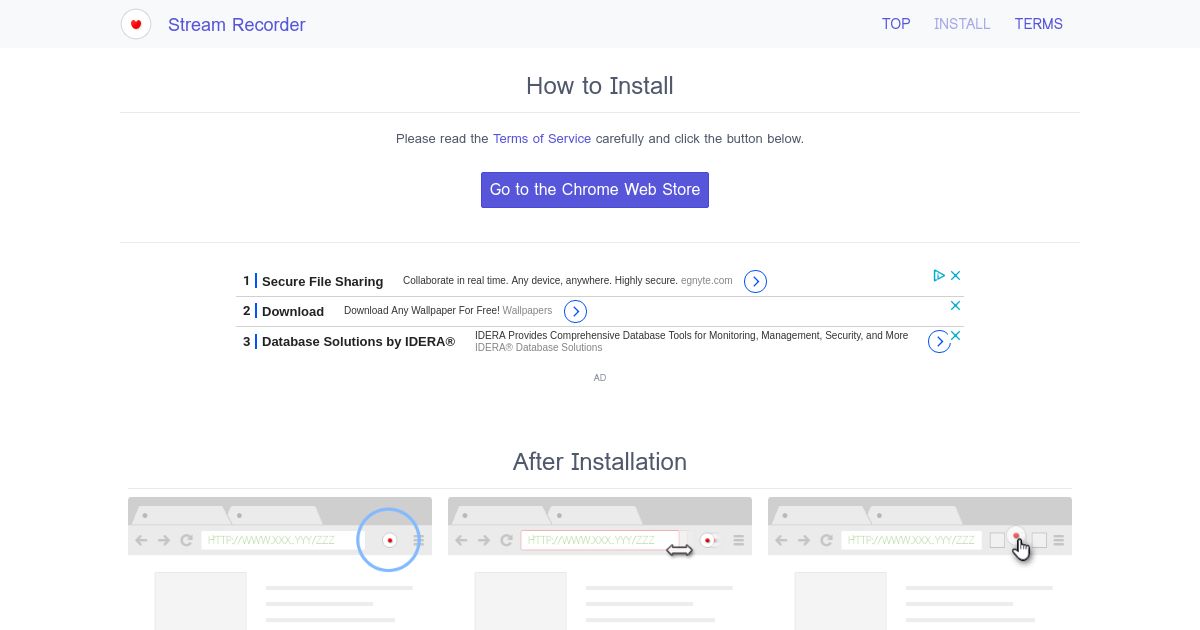
Task: Click the 'AD' label below ads
Action: [600, 378]
